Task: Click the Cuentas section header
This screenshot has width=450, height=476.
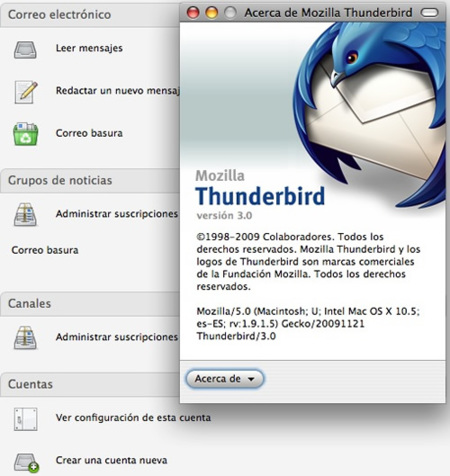Action: coord(90,384)
